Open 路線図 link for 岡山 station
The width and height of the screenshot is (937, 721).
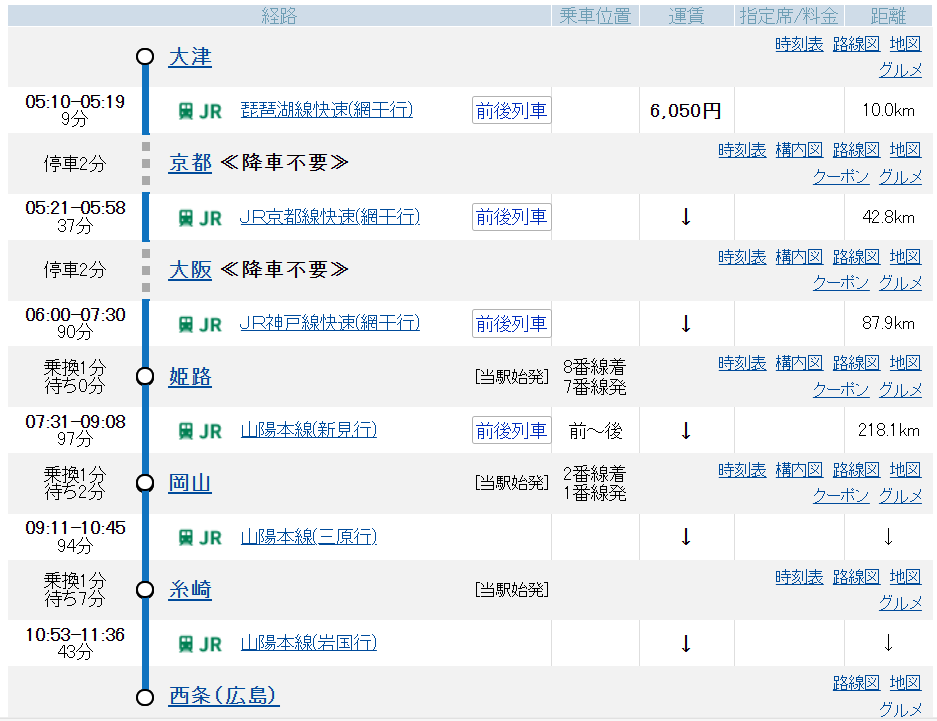856,470
